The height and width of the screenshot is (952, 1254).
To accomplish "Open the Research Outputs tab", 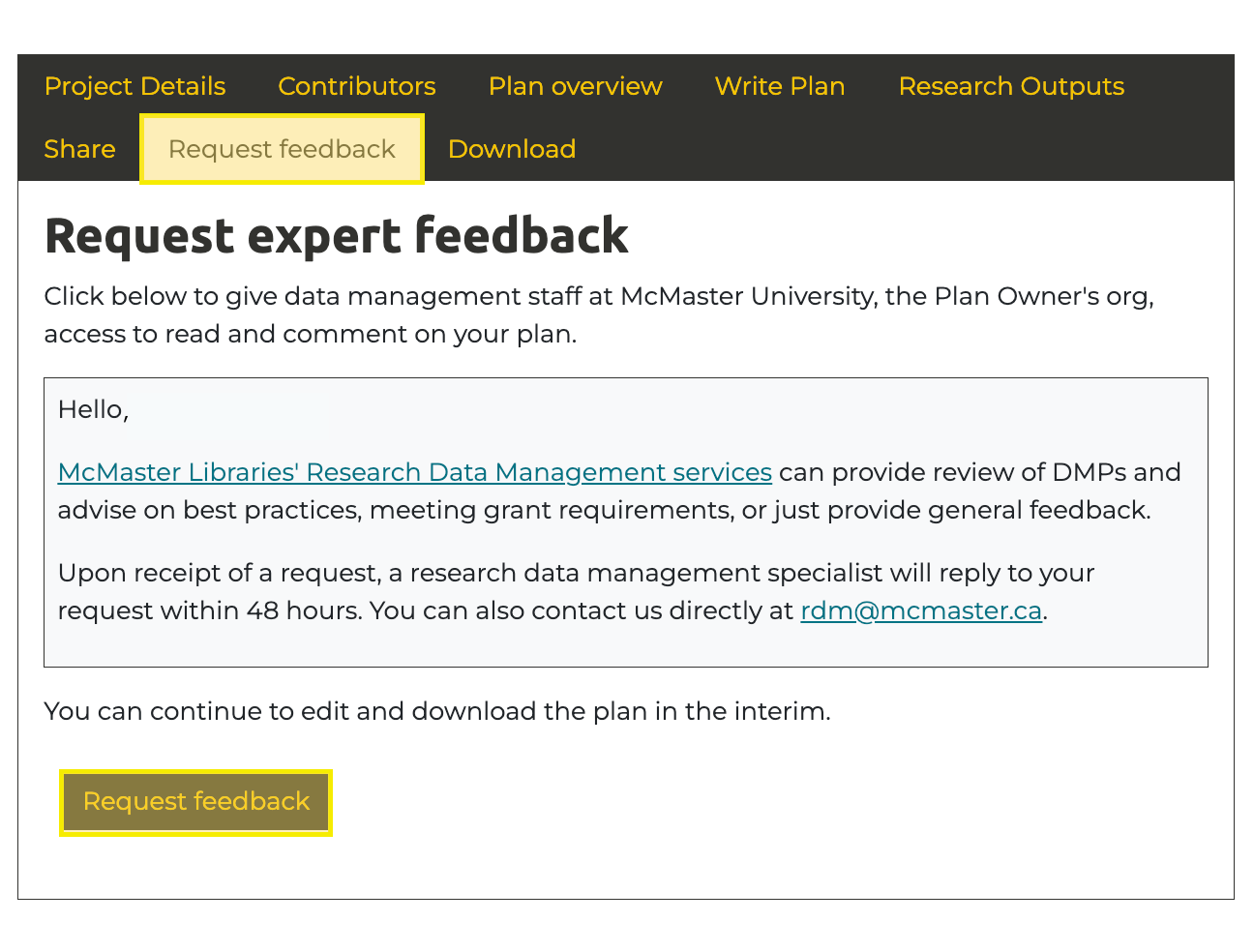I will point(1011,86).
